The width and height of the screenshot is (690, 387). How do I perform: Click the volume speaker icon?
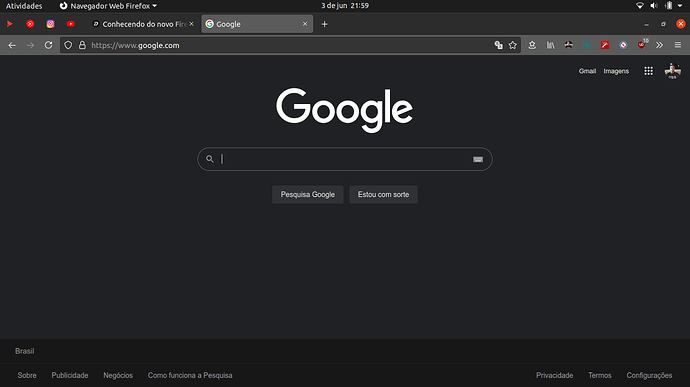coord(654,6)
